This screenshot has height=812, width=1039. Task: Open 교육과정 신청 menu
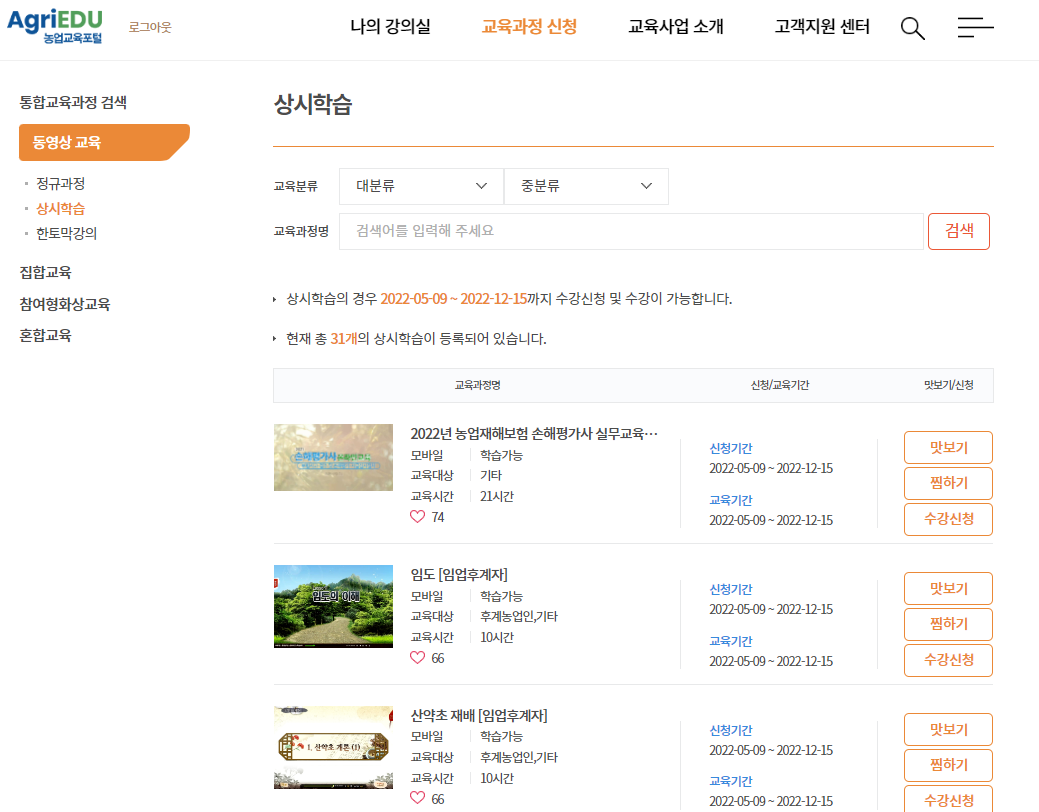[x=529, y=27]
